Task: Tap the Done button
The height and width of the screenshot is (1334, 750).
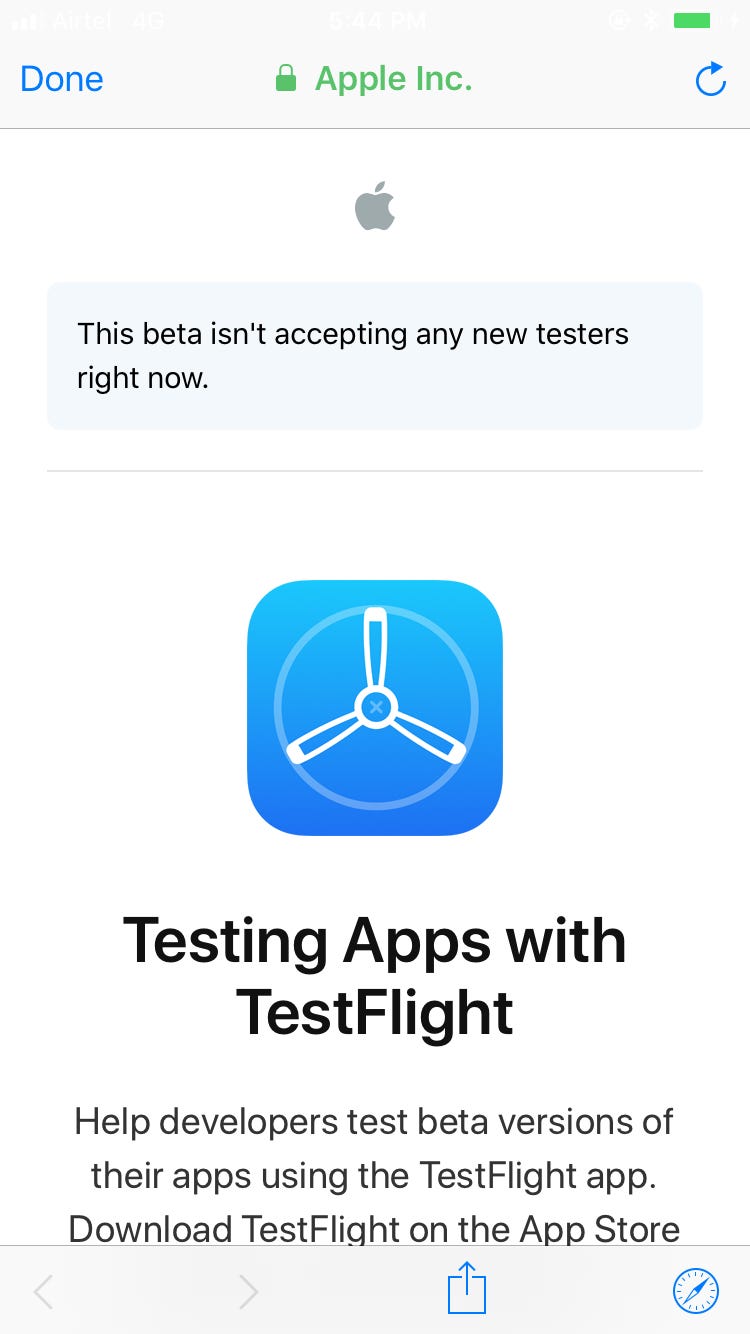Action: click(x=62, y=79)
